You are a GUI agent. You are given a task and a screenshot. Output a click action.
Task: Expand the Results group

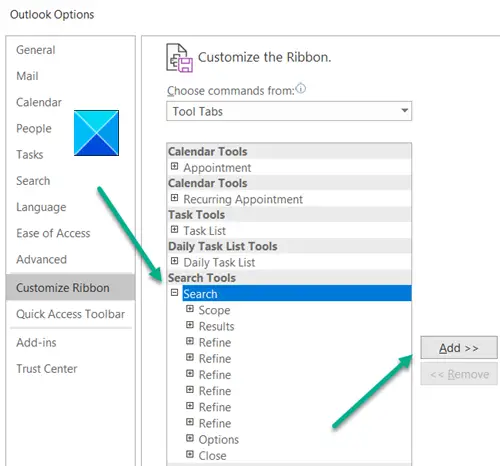point(190,325)
